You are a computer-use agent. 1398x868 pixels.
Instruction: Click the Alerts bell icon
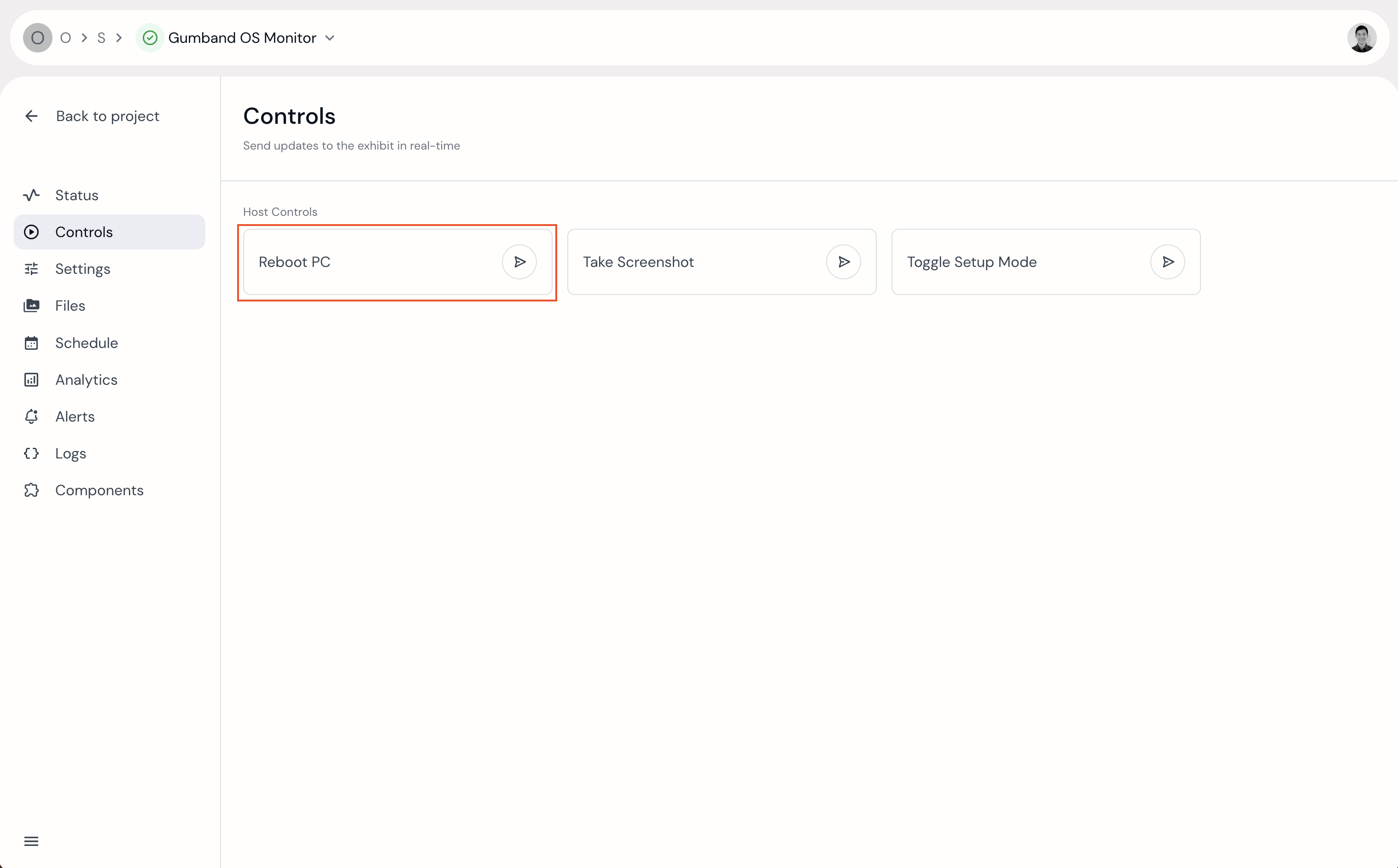32,416
